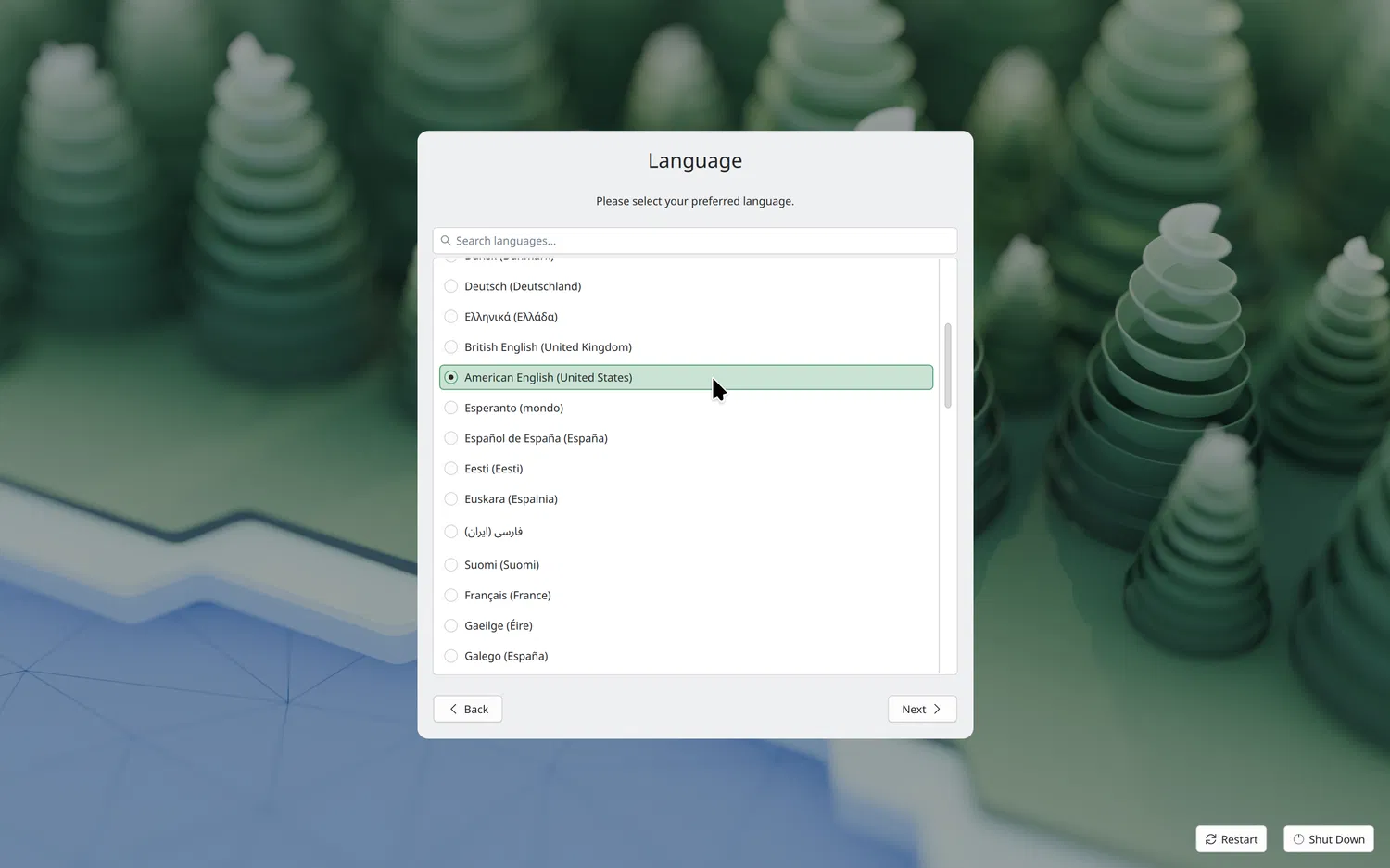This screenshot has width=1390, height=868.
Task: Choose the فارسی (ایران) language option
Action: (686, 532)
